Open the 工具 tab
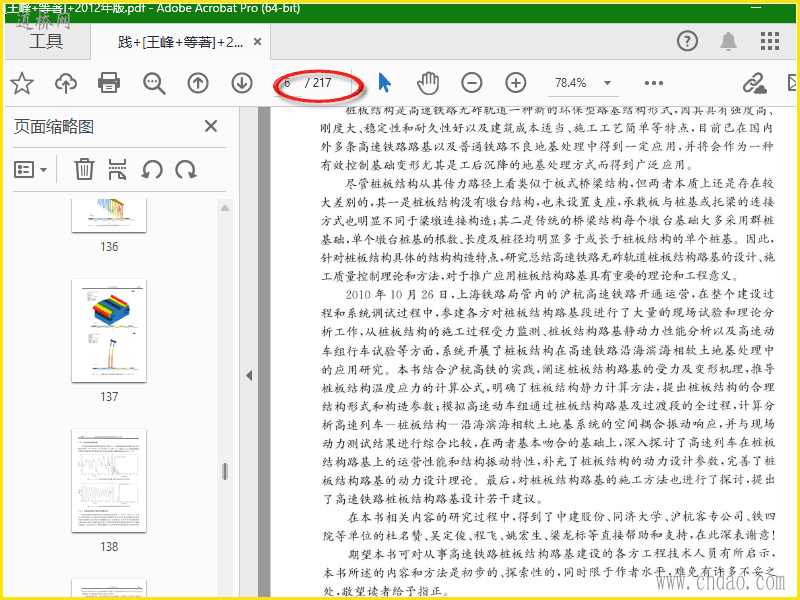Viewport: 800px width, 600px height. point(46,41)
